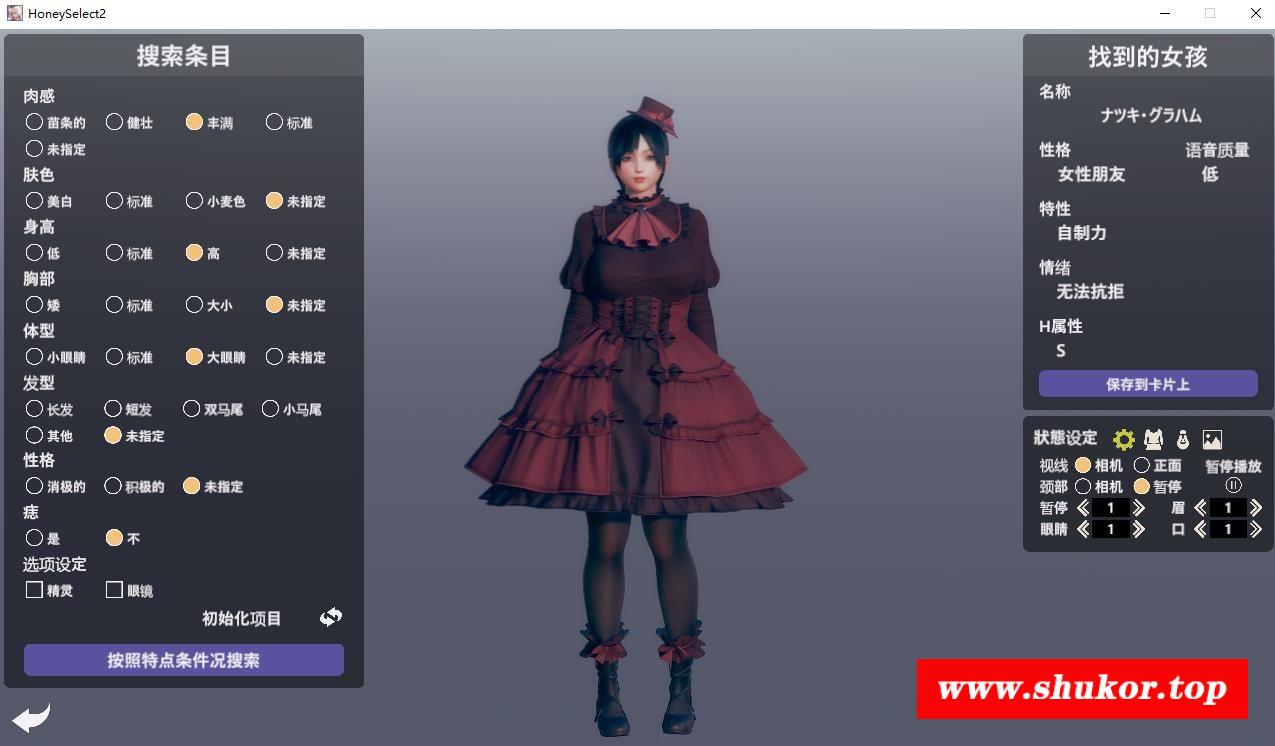Decrease the 眉 value with left arrows
The height and width of the screenshot is (746, 1275).
point(1201,508)
